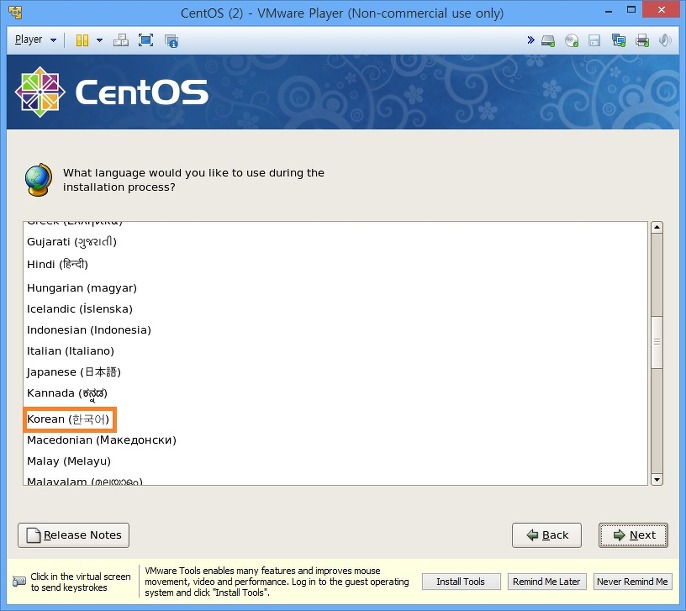This screenshot has width=686, height=611.
Task: Click the hard disk device icon
Action: click(x=548, y=41)
